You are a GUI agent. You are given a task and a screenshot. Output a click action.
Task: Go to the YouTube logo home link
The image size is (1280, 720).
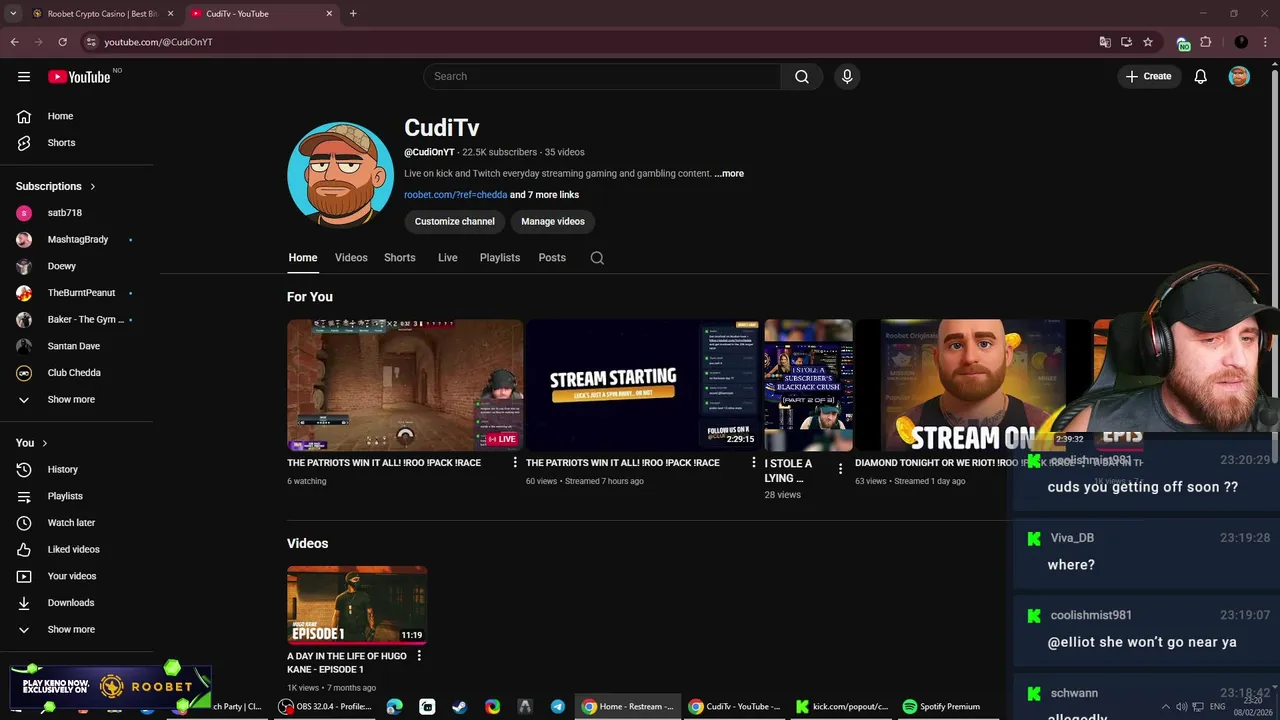click(x=79, y=77)
